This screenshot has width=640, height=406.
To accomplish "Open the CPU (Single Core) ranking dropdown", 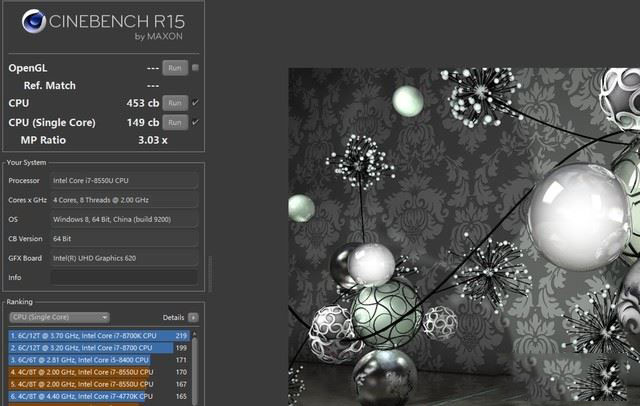I will click(x=59, y=317).
